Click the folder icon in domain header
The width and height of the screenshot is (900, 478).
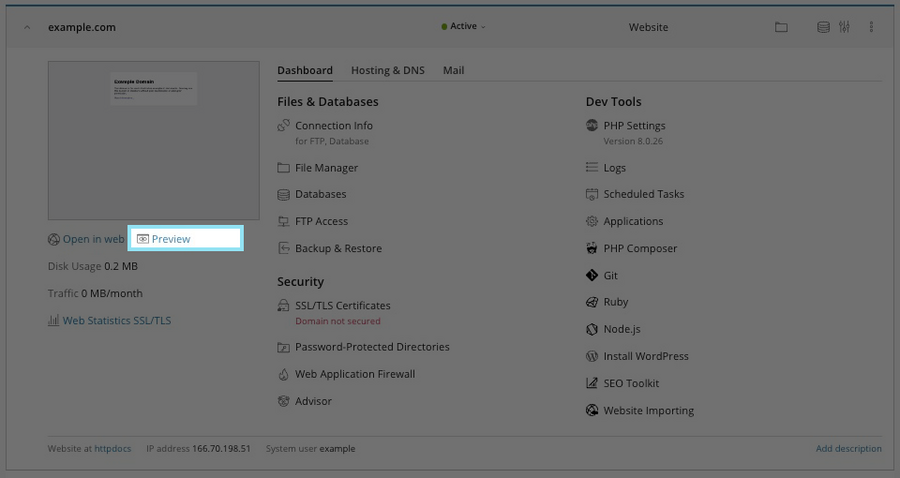pyautogui.click(x=781, y=27)
